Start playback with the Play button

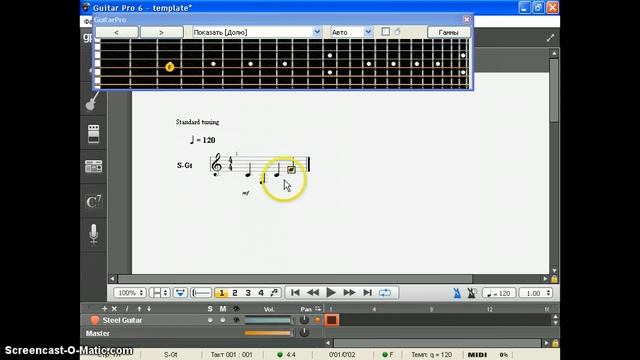(x=331, y=293)
